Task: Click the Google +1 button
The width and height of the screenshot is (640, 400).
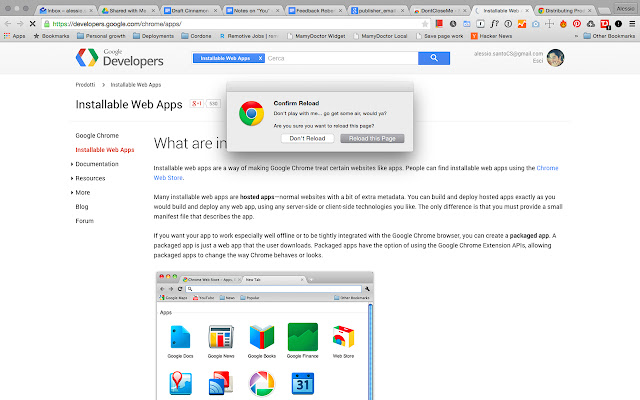Action: pos(197,104)
